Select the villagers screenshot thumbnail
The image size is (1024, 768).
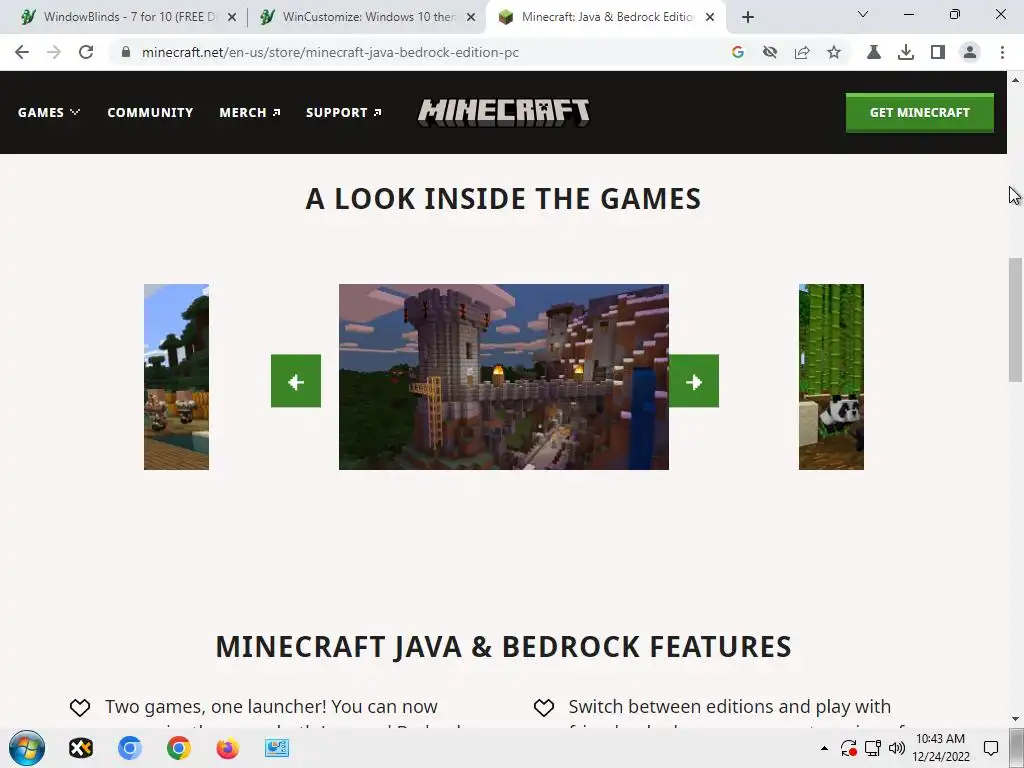click(176, 377)
